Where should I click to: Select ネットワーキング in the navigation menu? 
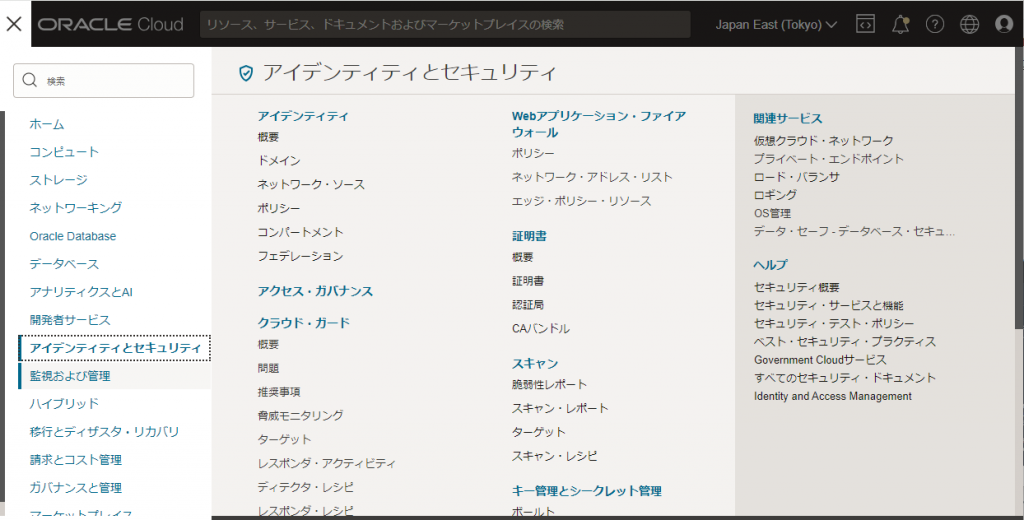tap(75, 208)
